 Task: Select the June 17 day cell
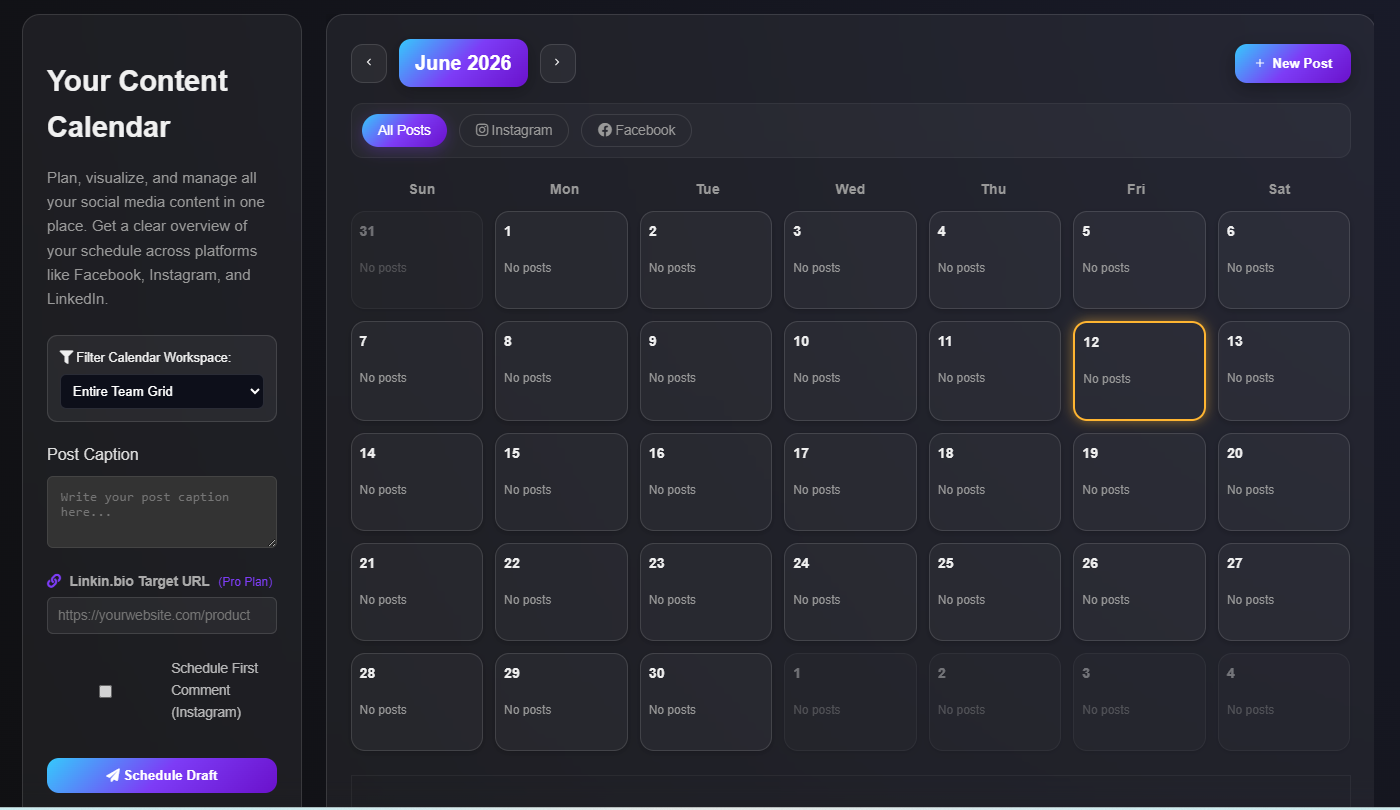(x=850, y=482)
